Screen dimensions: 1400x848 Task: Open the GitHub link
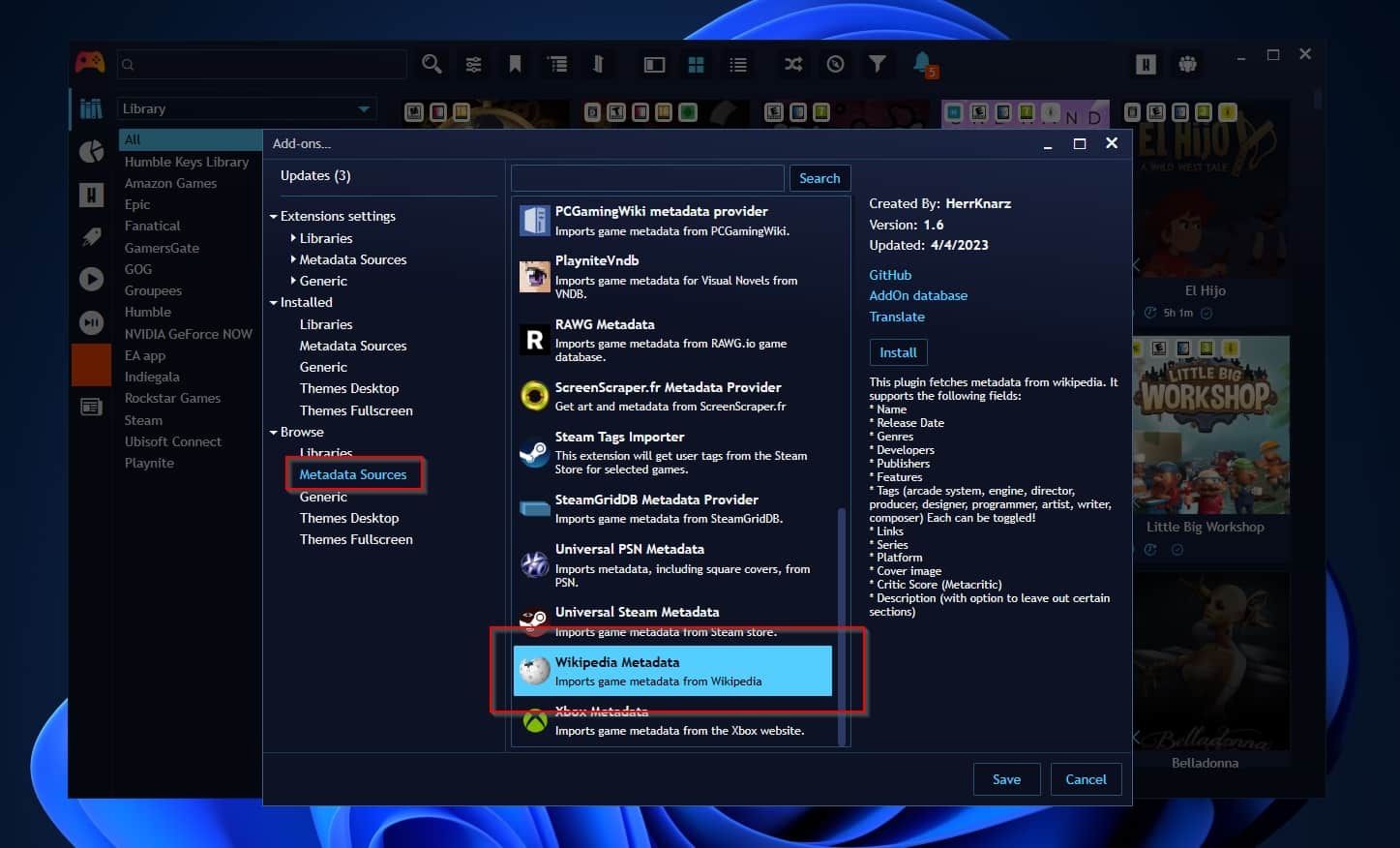coord(890,275)
